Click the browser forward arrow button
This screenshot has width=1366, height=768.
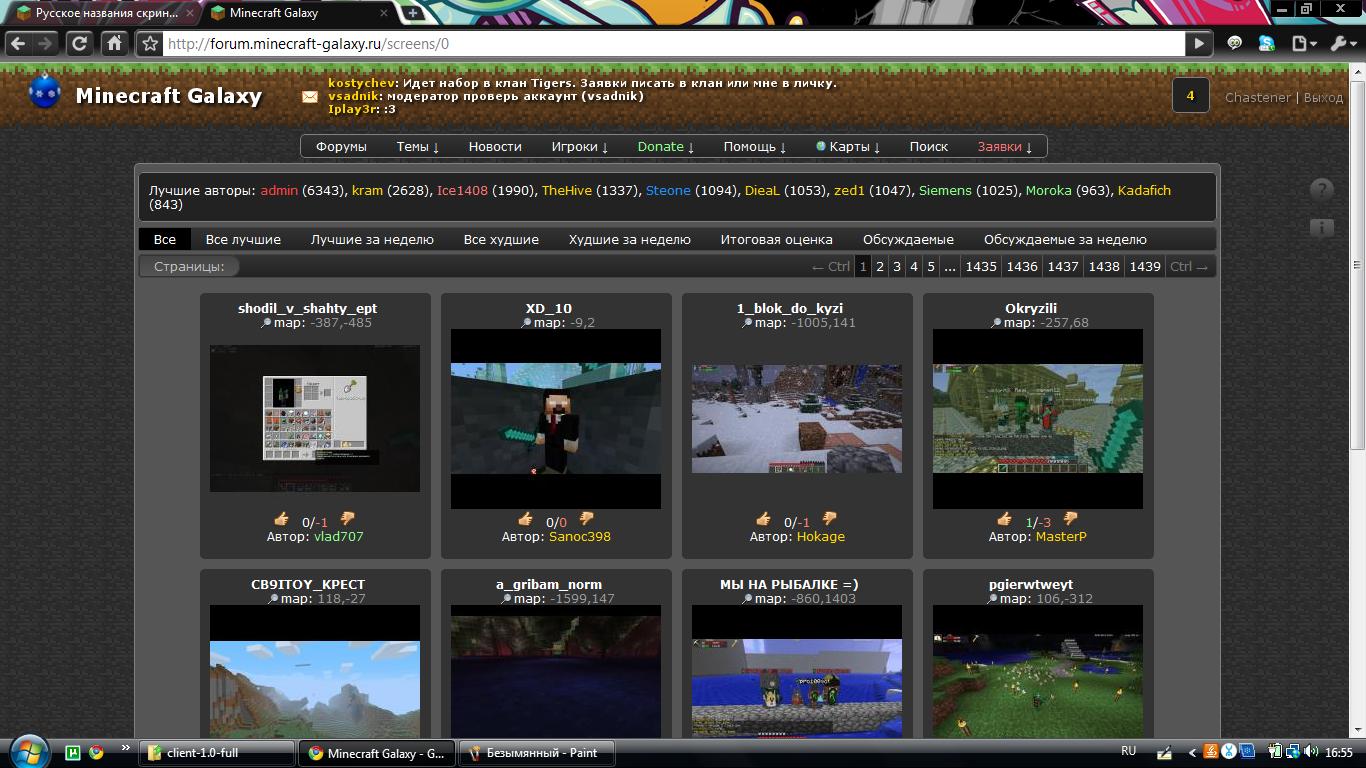pos(45,43)
